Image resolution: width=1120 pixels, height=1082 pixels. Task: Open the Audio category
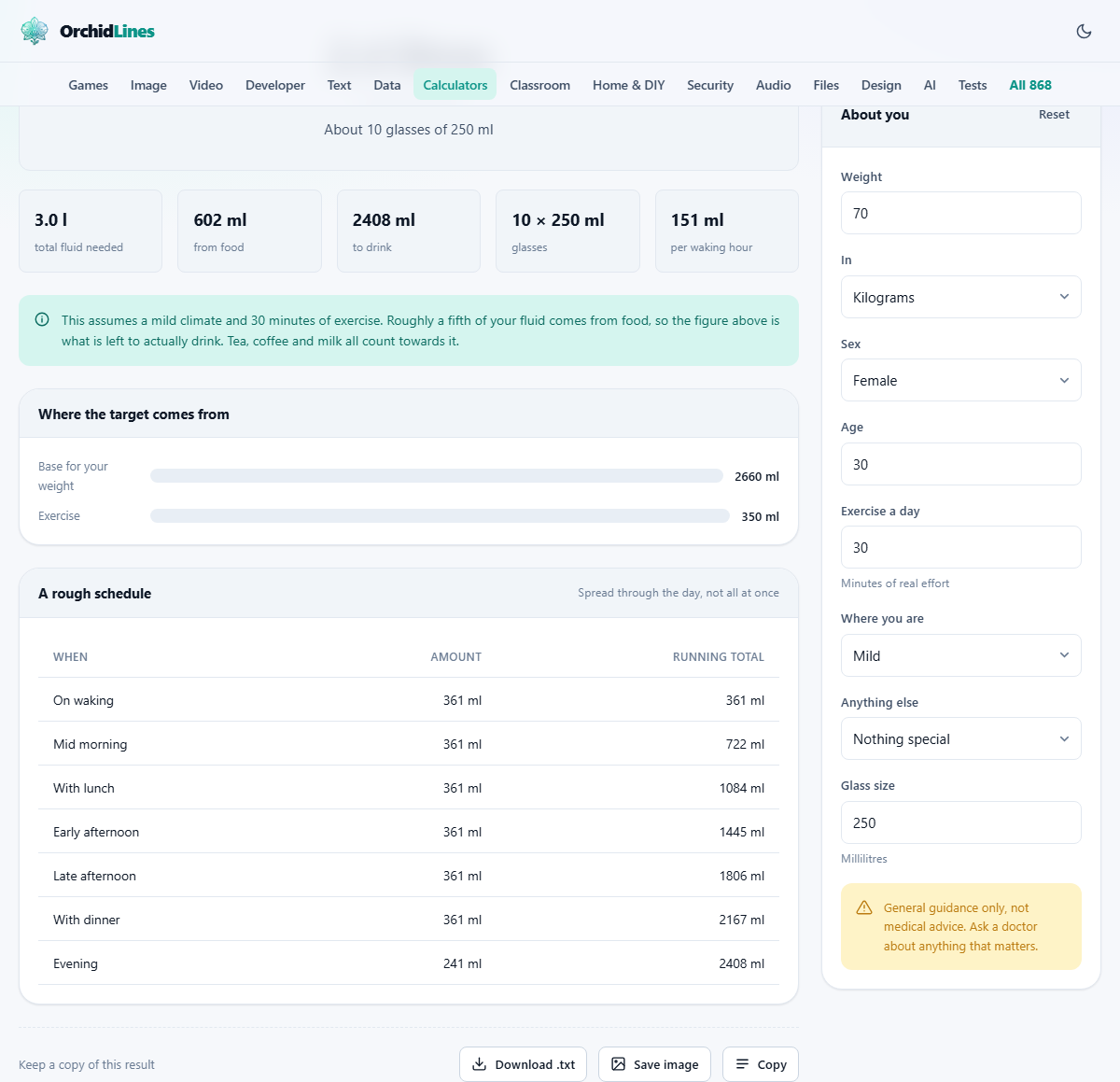[x=774, y=85]
